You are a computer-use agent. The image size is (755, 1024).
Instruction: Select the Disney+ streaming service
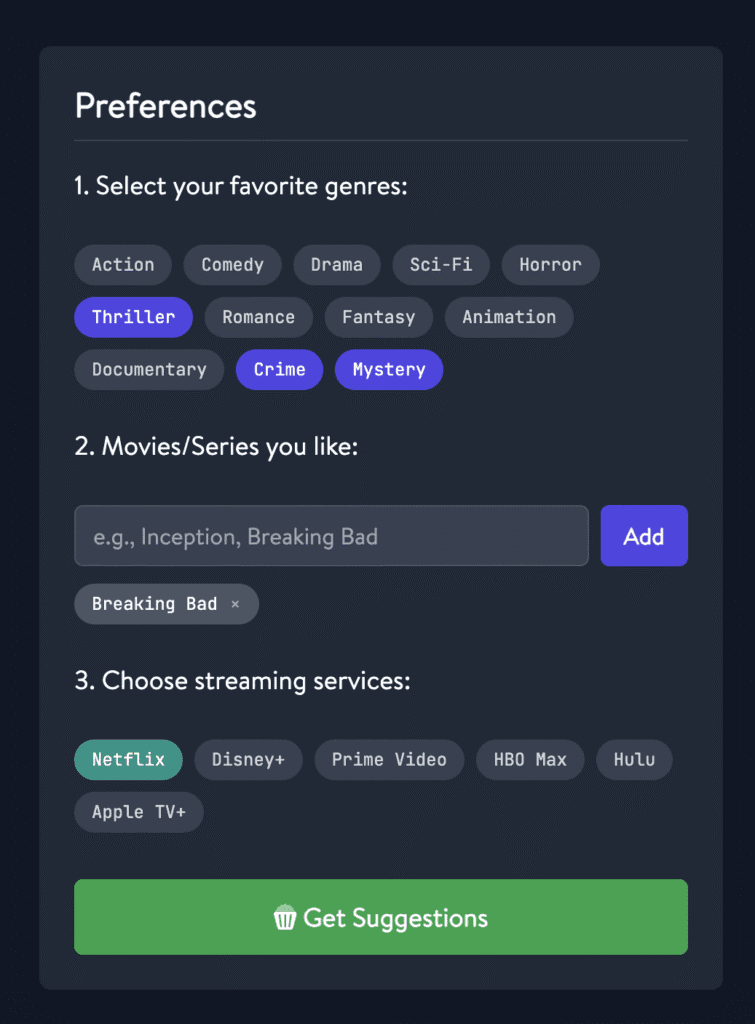point(248,759)
